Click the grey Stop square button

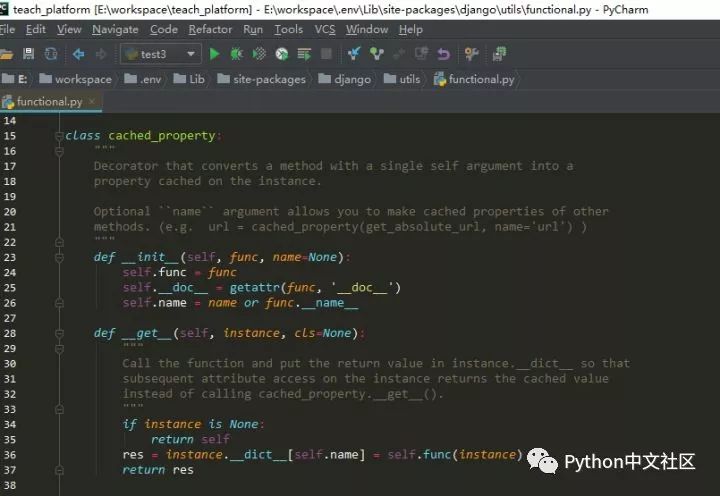tap(326, 54)
